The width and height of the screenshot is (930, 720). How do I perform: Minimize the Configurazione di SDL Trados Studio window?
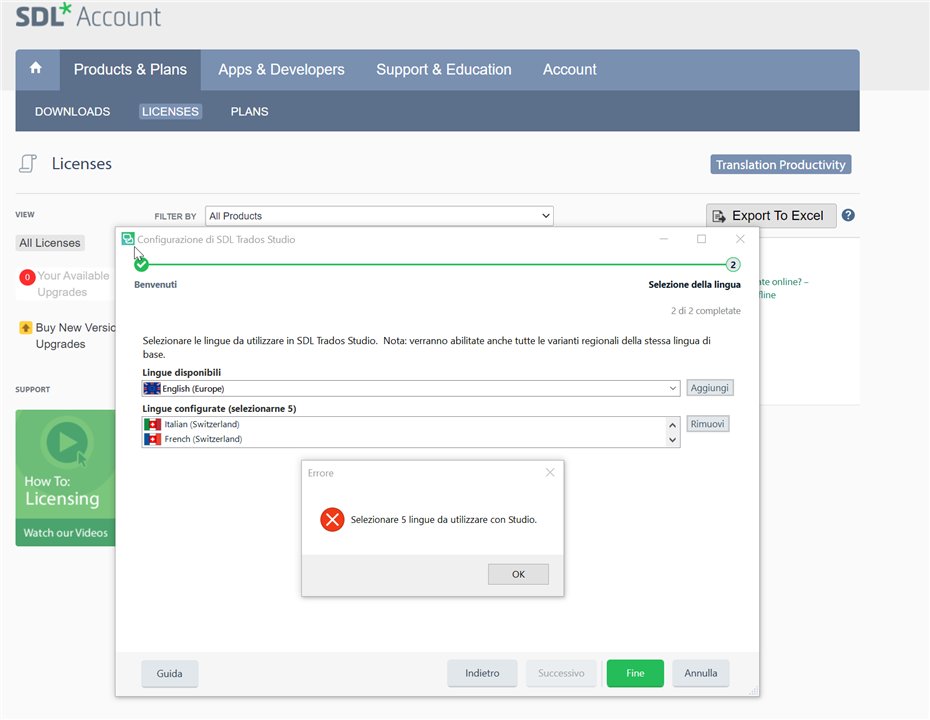tap(664, 239)
